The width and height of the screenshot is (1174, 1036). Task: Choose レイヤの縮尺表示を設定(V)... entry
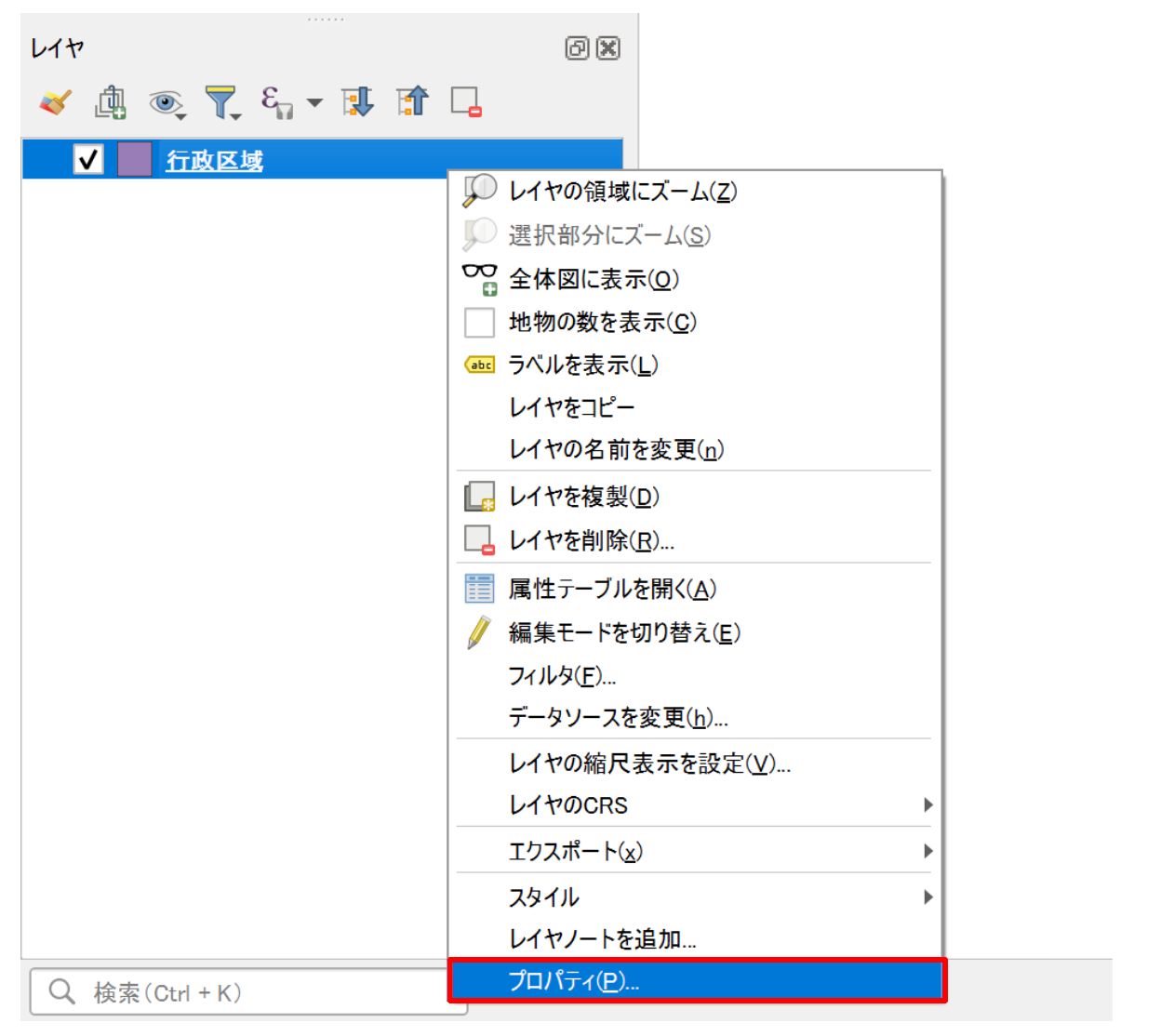click(x=694, y=764)
